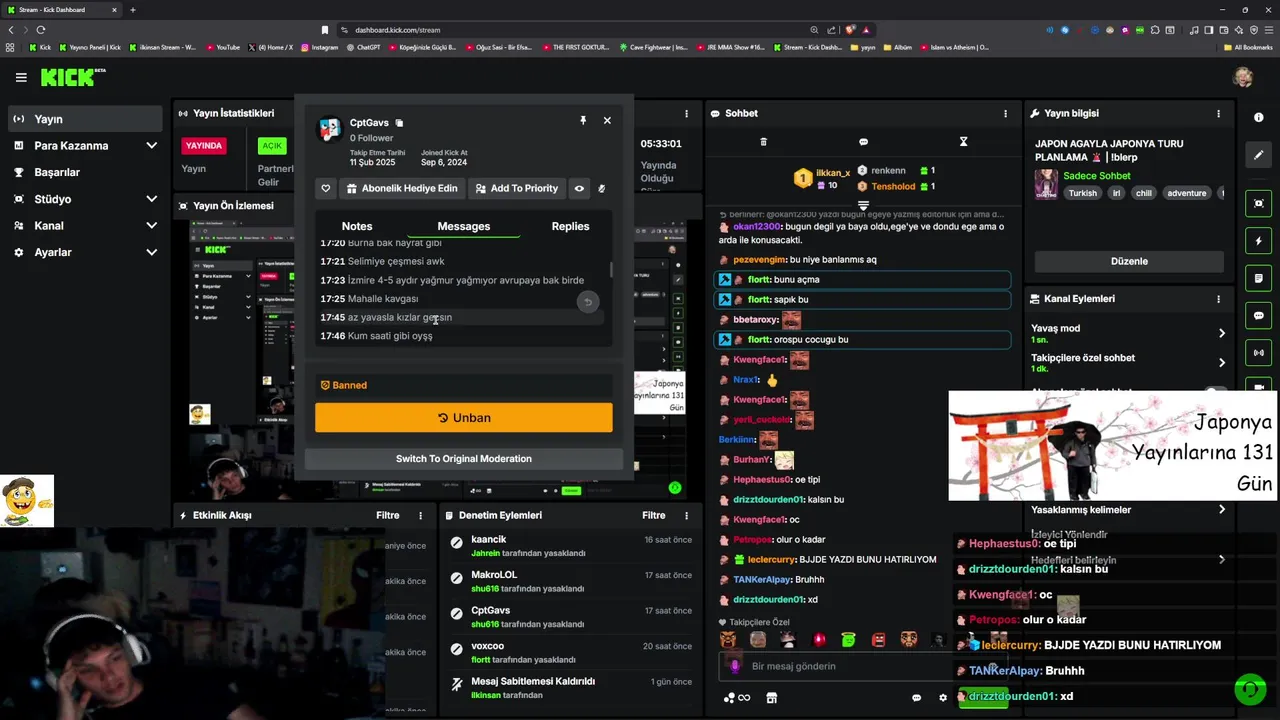This screenshot has height=720, width=1280.
Task: Click pencil edit icon in right sidebar
Action: click(x=1258, y=155)
